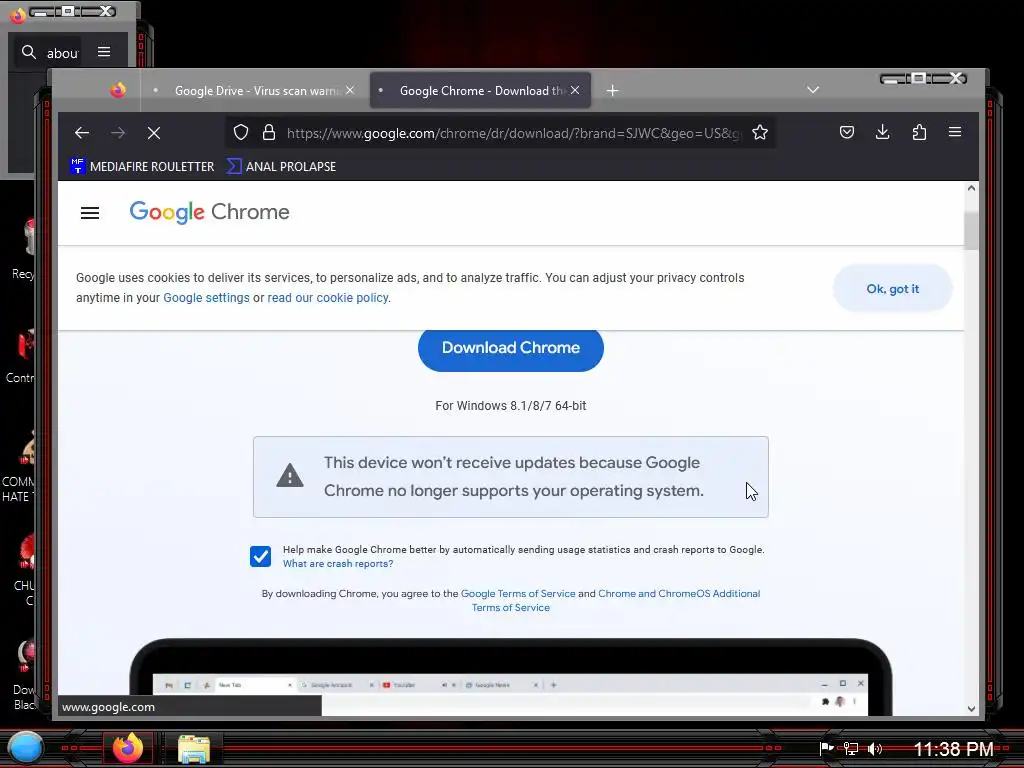Screen dimensions: 1024x768
Task: Select the Google Chrome Download tab
Action: pyautogui.click(x=482, y=91)
